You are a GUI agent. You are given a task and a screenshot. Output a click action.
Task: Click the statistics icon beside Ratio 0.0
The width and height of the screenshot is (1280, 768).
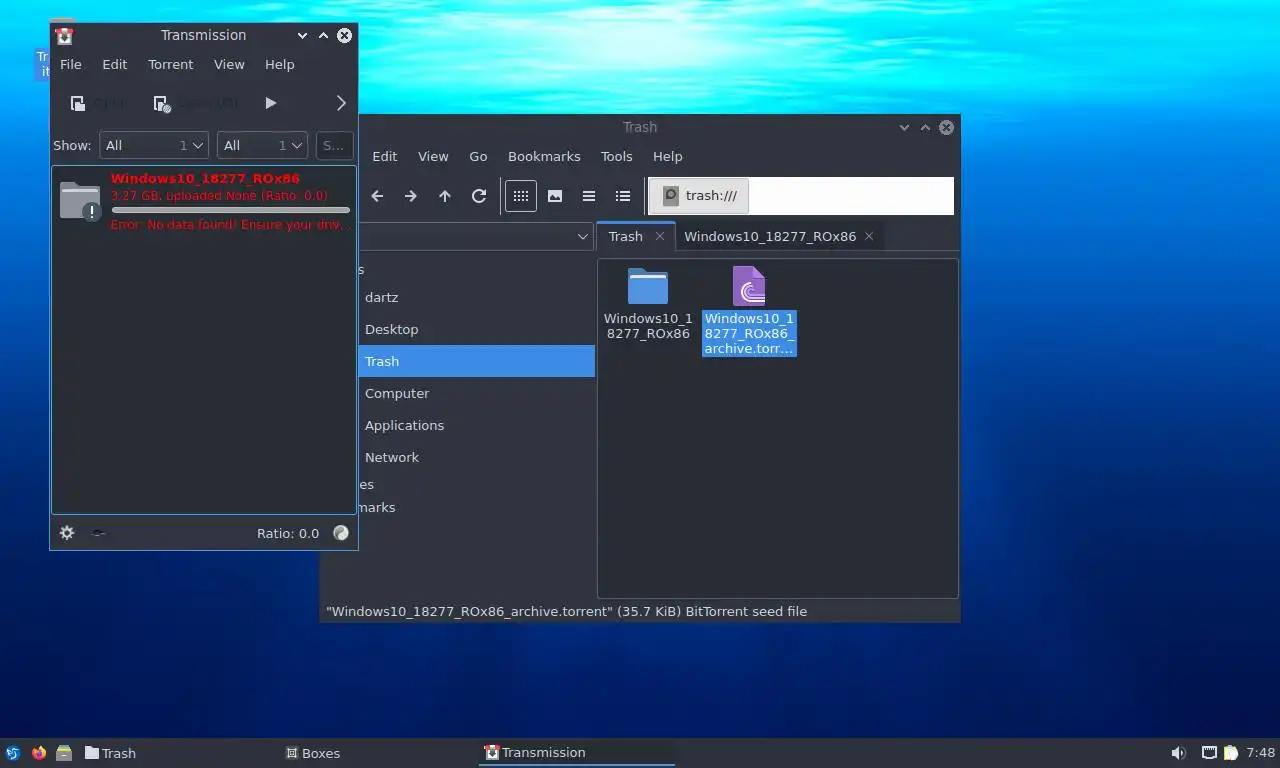click(341, 533)
